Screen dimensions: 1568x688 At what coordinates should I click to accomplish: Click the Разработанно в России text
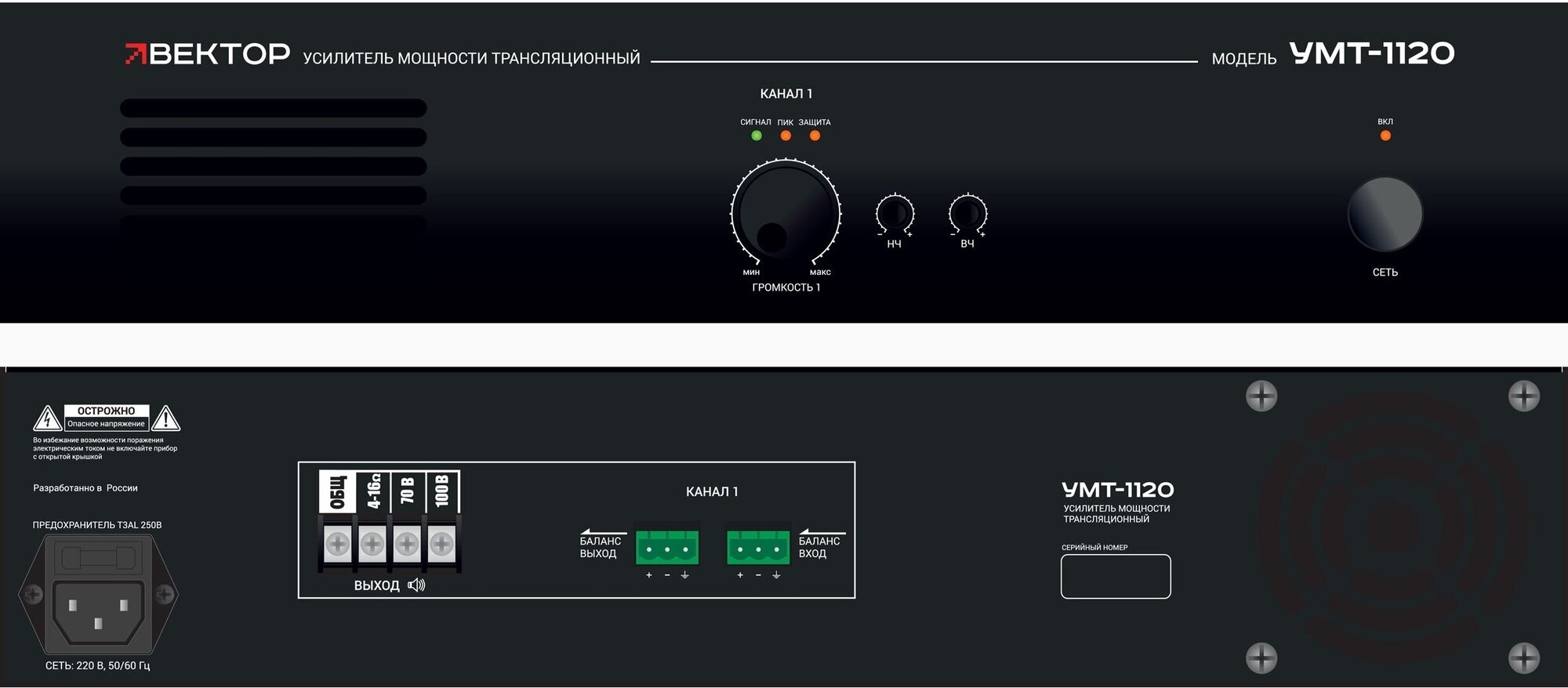click(x=85, y=488)
